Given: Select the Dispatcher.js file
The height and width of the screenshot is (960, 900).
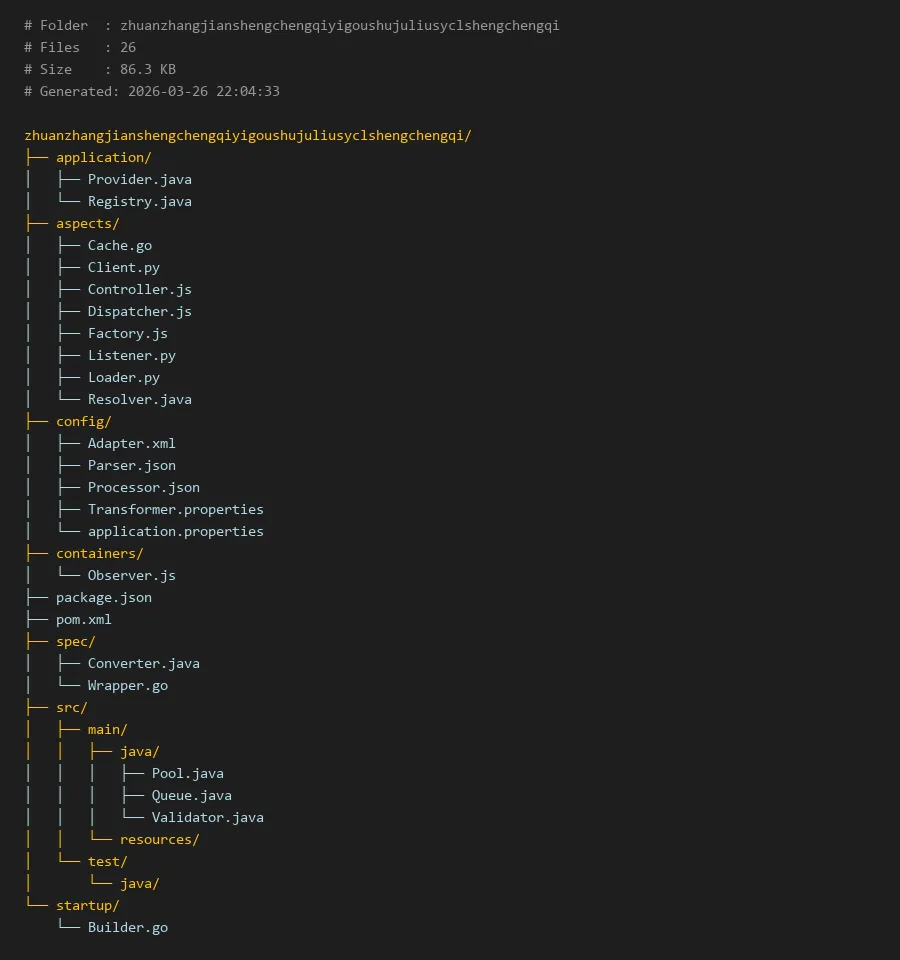Looking at the screenshot, I should point(139,311).
